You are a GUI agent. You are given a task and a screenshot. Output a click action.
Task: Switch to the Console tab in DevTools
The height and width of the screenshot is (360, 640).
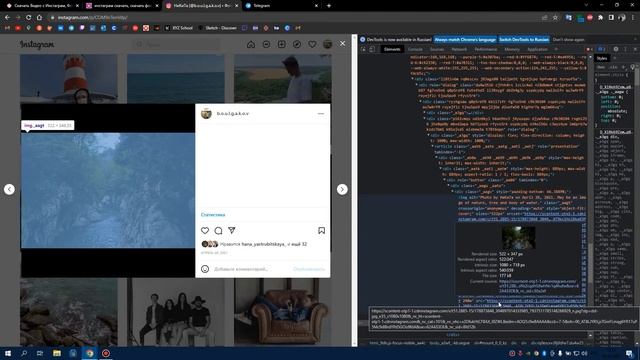click(x=415, y=49)
